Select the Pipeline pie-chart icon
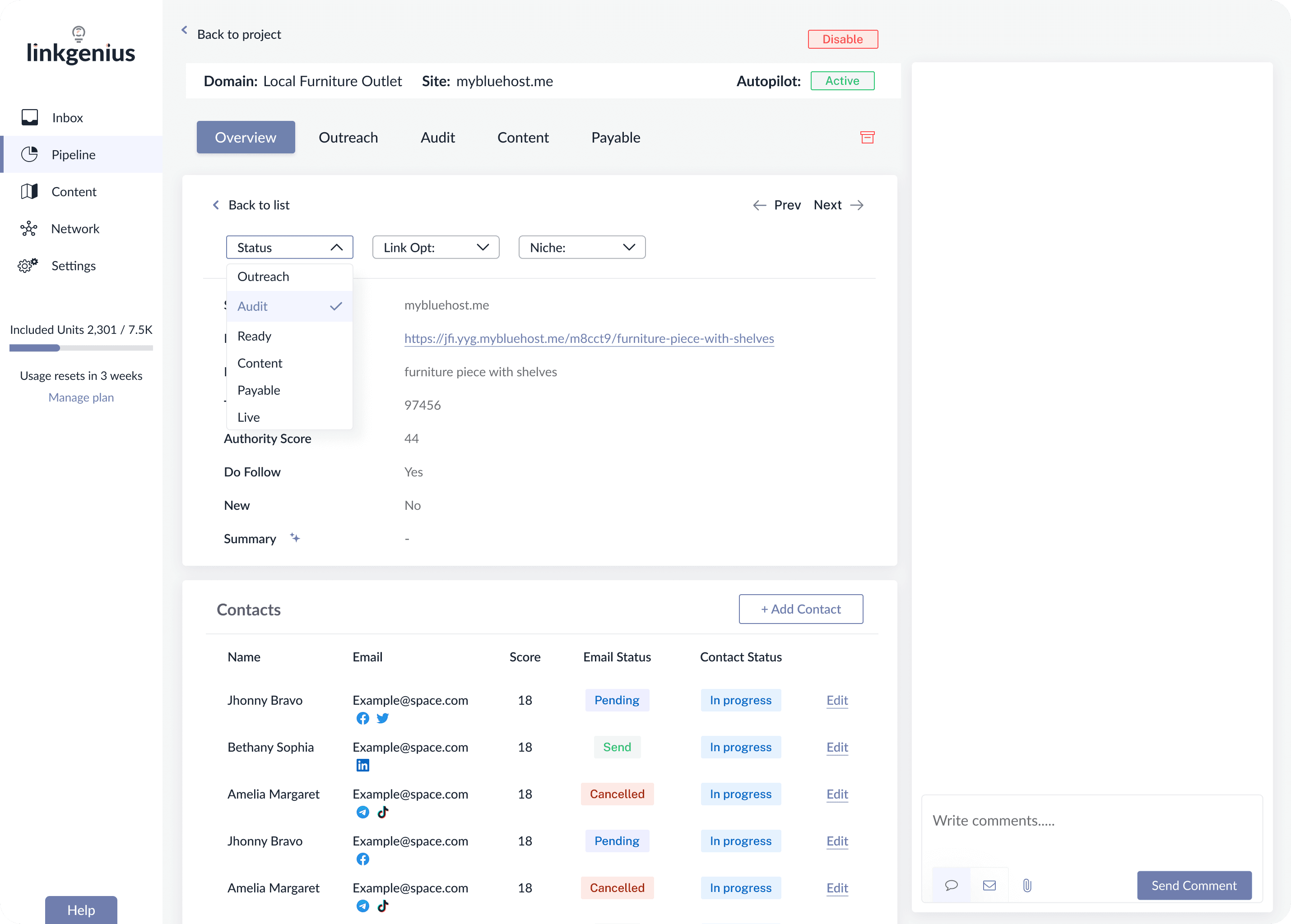This screenshot has width=1291, height=924. (30, 154)
